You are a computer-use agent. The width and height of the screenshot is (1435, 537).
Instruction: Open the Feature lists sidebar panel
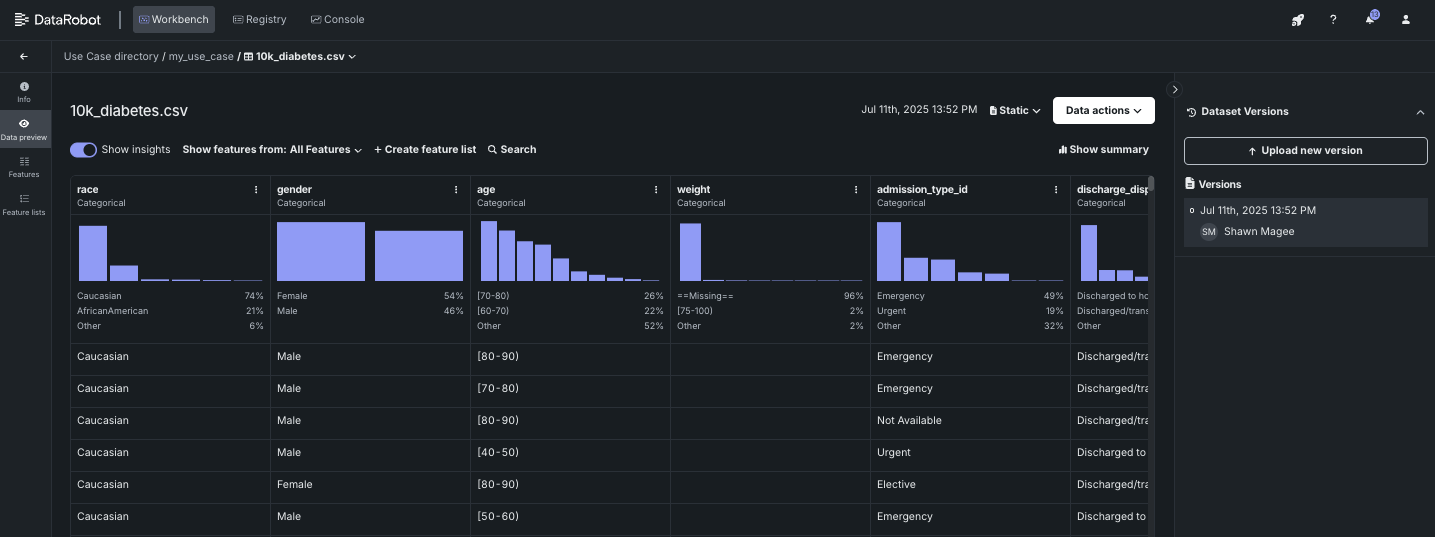(x=24, y=204)
